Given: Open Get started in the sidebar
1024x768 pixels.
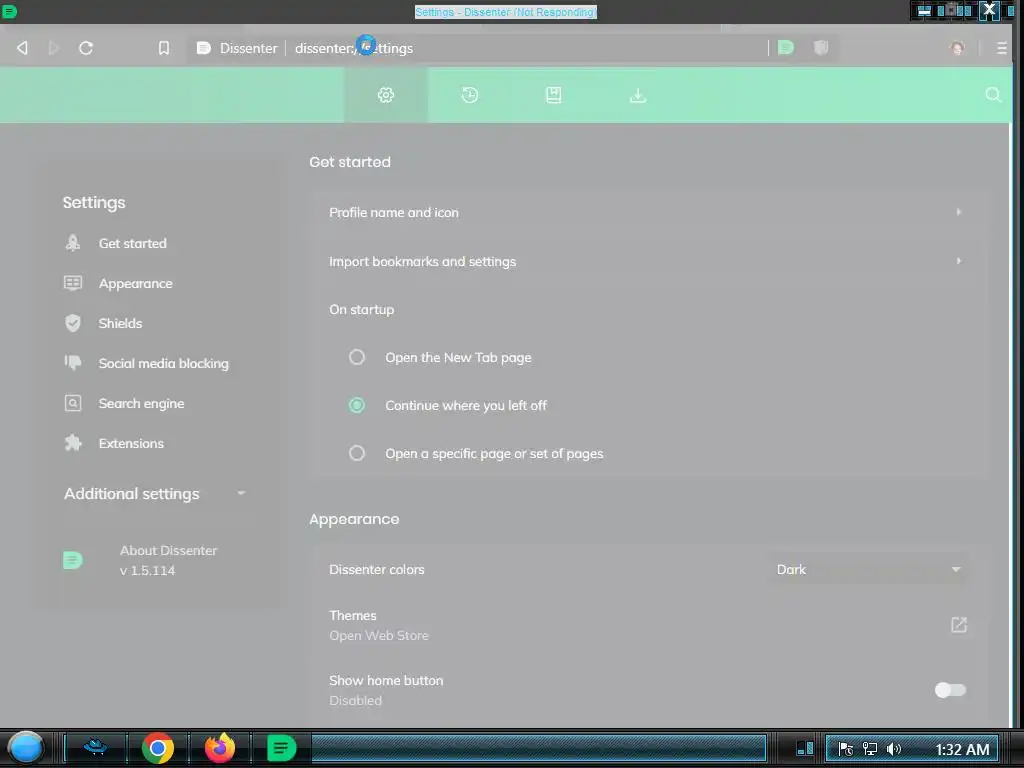Looking at the screenshot, I should coord(133,243).
